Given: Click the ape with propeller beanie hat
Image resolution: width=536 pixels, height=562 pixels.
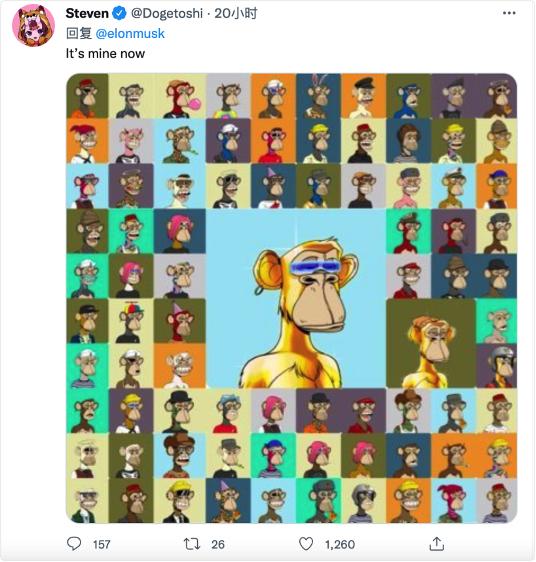Looking at the screenshot, I should [x=131, y=321].
